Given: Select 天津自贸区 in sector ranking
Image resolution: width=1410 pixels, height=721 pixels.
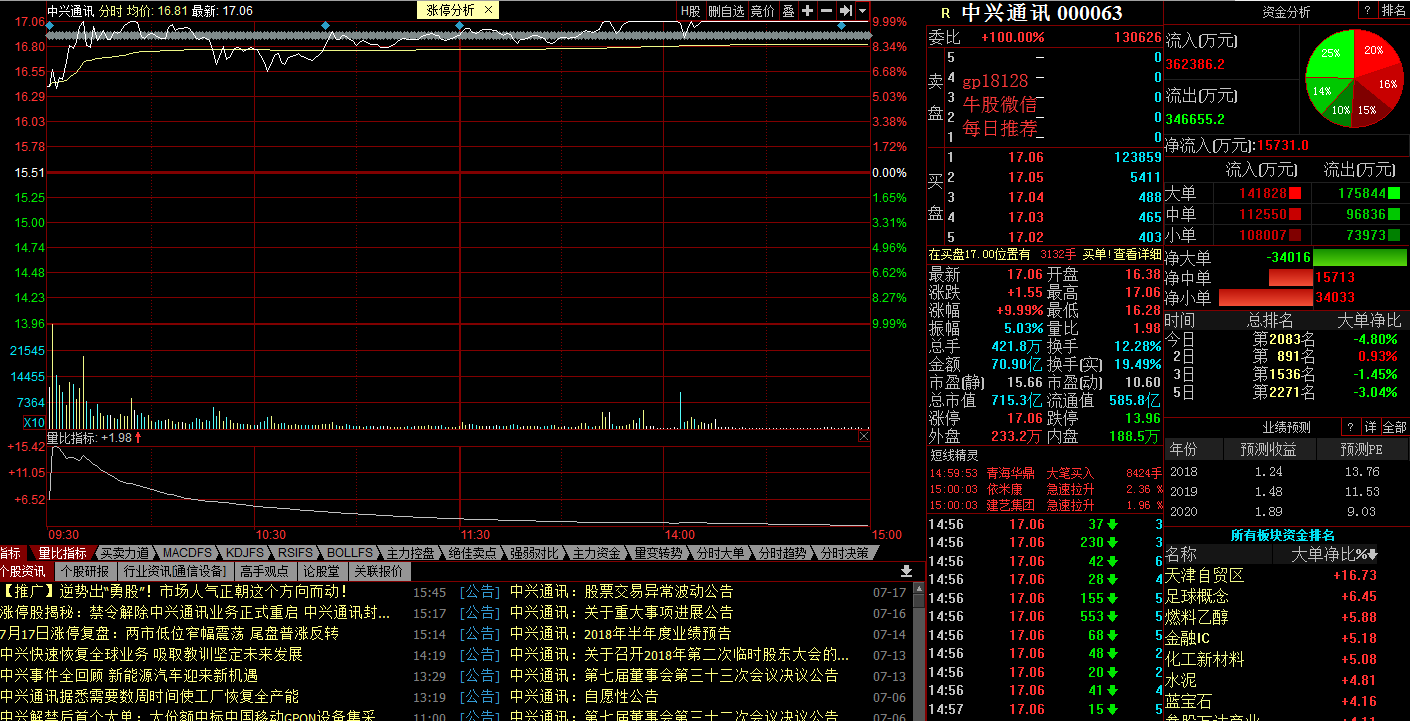Looking at the screenshot, I should point(1205,576).
